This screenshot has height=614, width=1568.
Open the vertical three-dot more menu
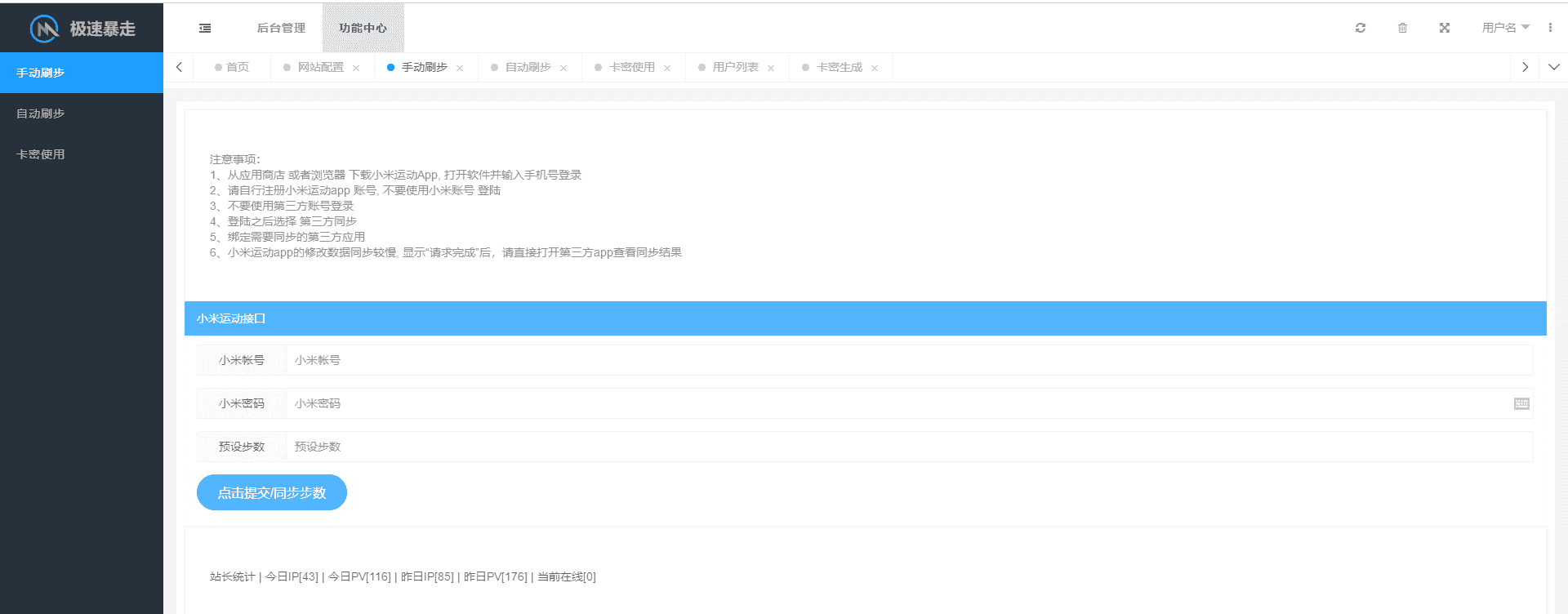point(1550,28)
